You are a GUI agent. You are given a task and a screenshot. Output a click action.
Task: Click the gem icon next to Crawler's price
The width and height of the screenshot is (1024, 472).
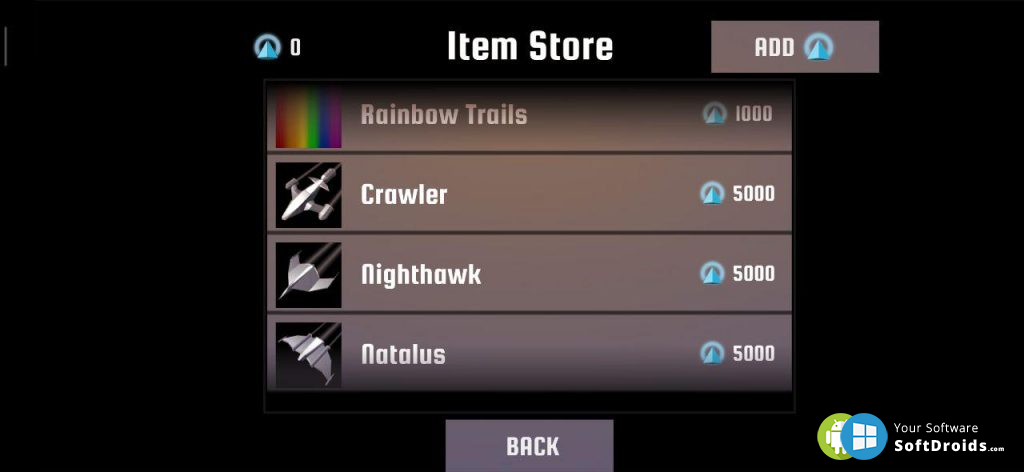(712, 194)
